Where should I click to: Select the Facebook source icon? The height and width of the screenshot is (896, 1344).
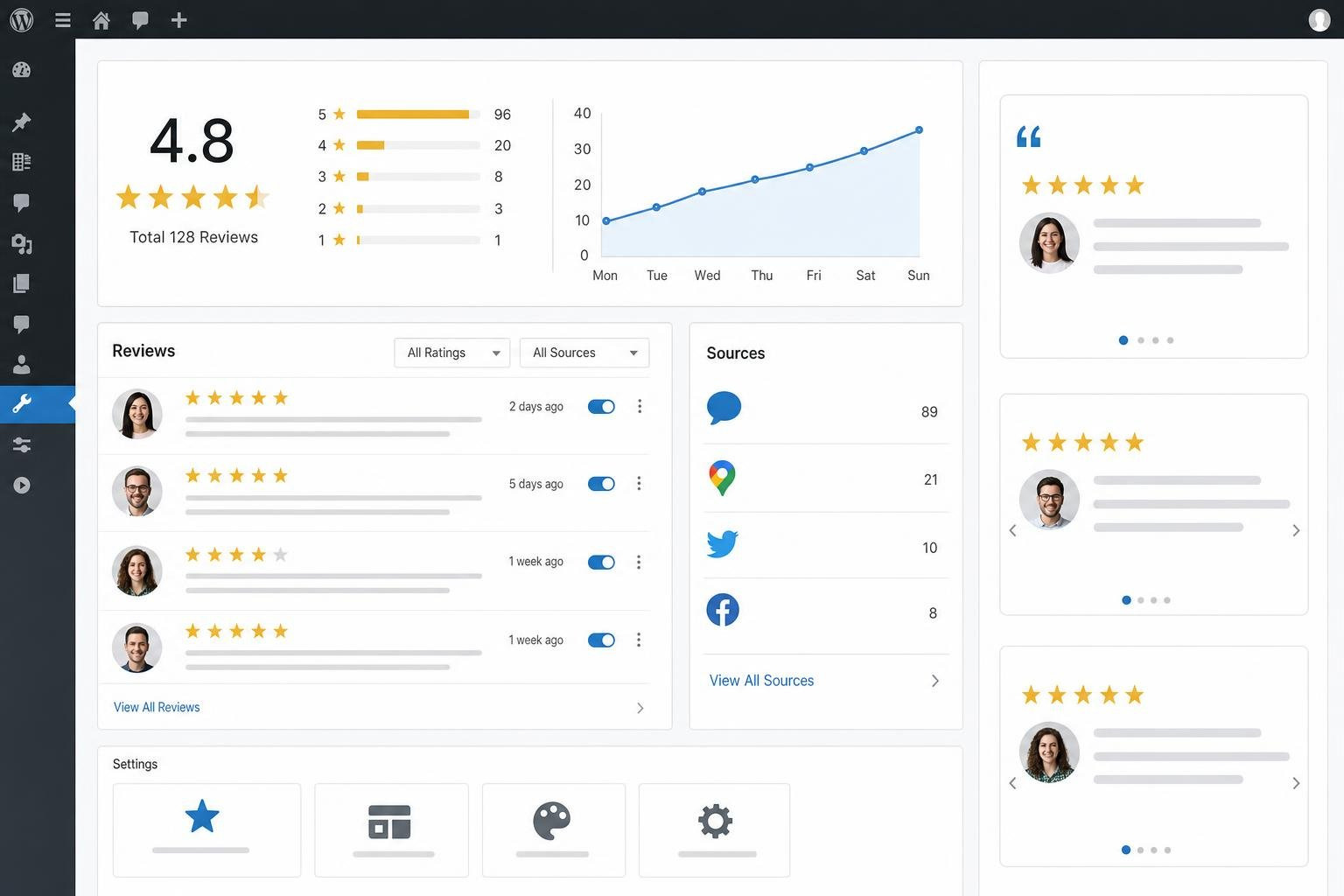723,610
